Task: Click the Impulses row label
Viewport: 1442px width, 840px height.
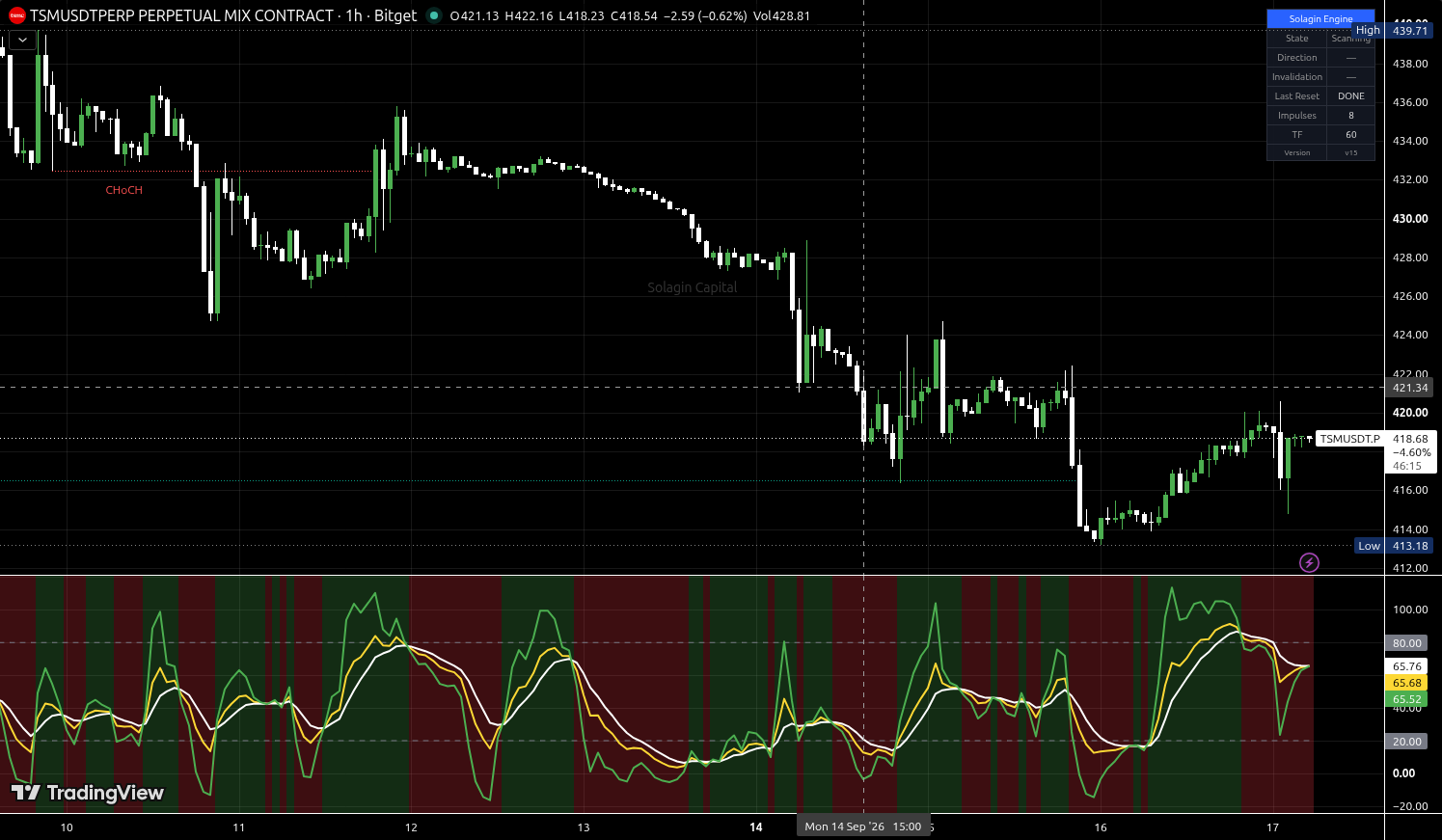Action: point(1296,116)
